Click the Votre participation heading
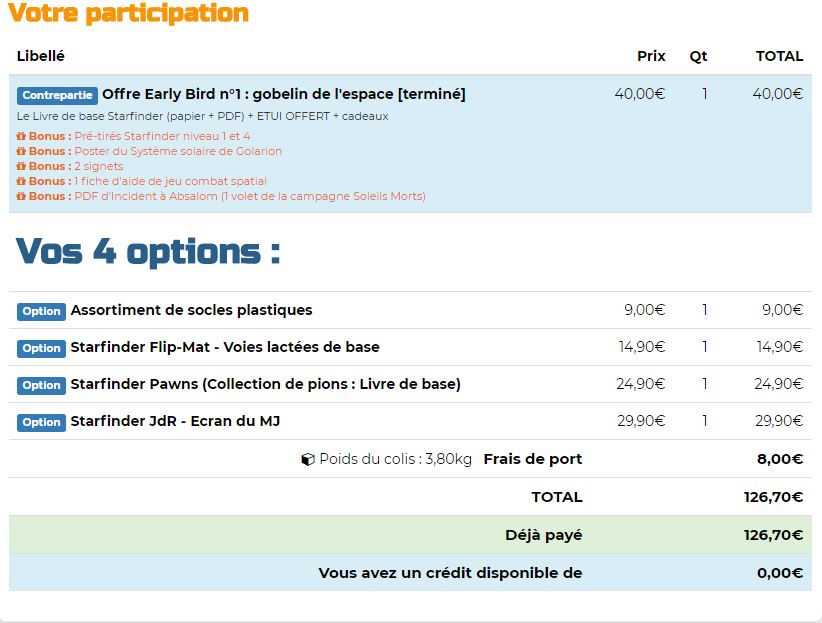Screen dimensions: 822x623 tap(129, 14)
